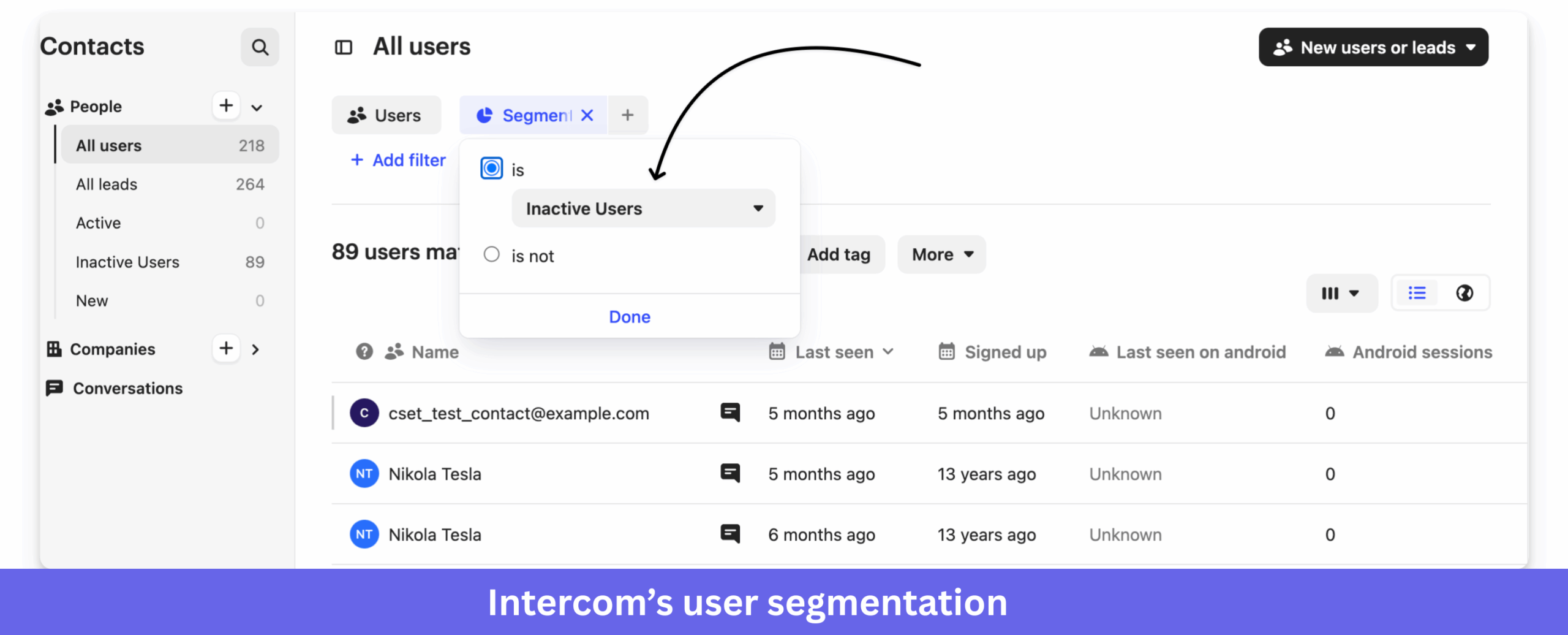Click the Add filter link

pos(398,159)
